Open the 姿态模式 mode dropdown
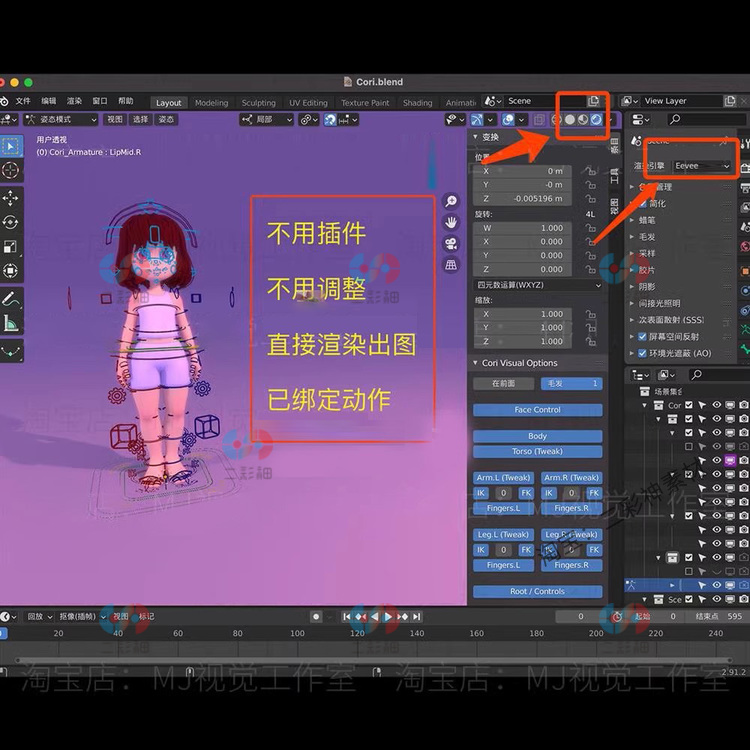This screenshot has width=750, height=750. pyautogui.click(x=60, y=119)
